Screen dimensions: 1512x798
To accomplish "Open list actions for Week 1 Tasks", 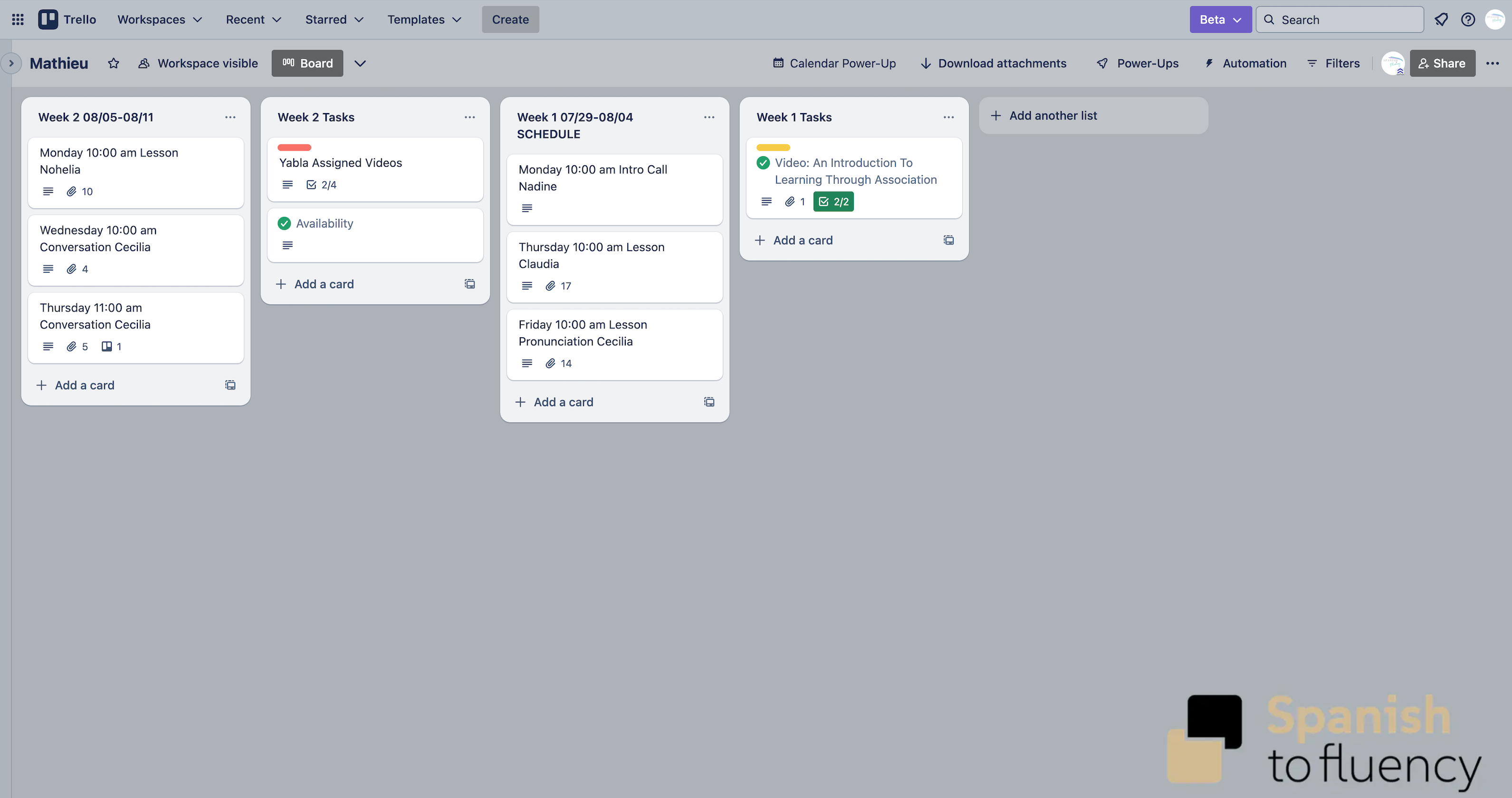I will click(948, 117).
